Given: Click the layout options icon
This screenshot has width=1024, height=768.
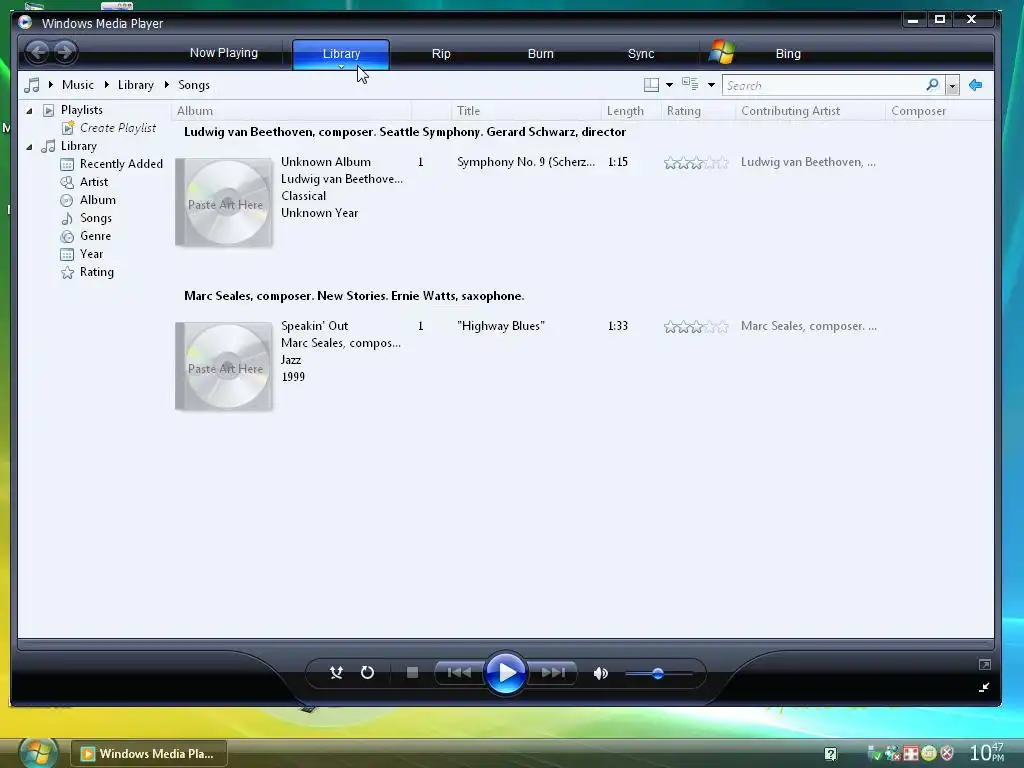Looking at the screenshot, I should 651,85.
